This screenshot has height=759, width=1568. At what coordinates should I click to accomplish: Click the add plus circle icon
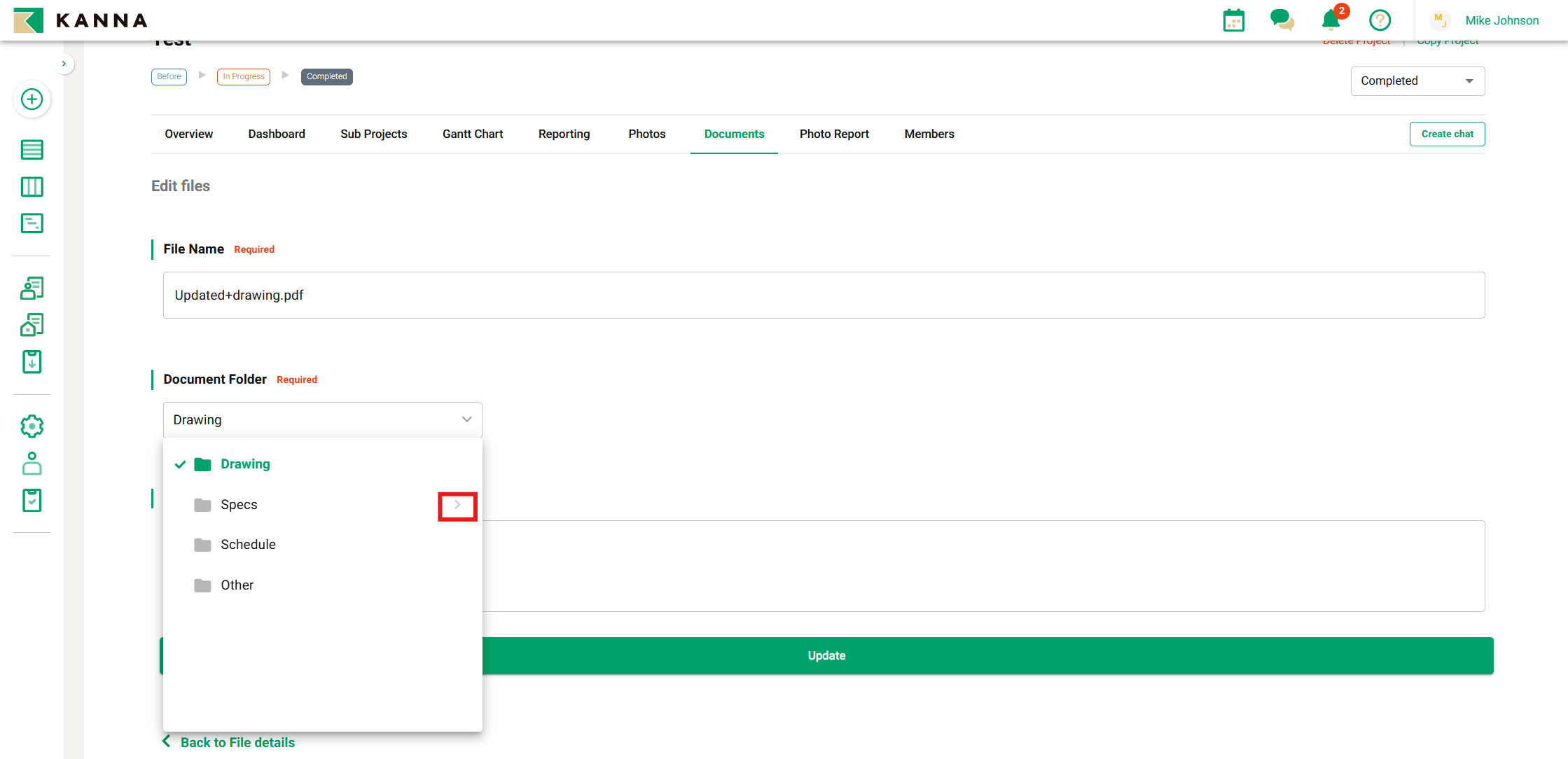coord(32,99)
